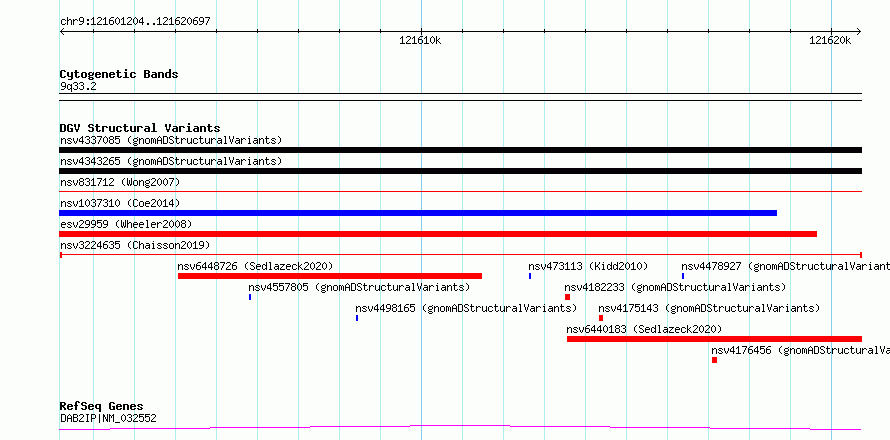Screen dimensions: 890x440
Task: Open the nsv473113 (Kidd2010) label
Action: coord(588,266)
